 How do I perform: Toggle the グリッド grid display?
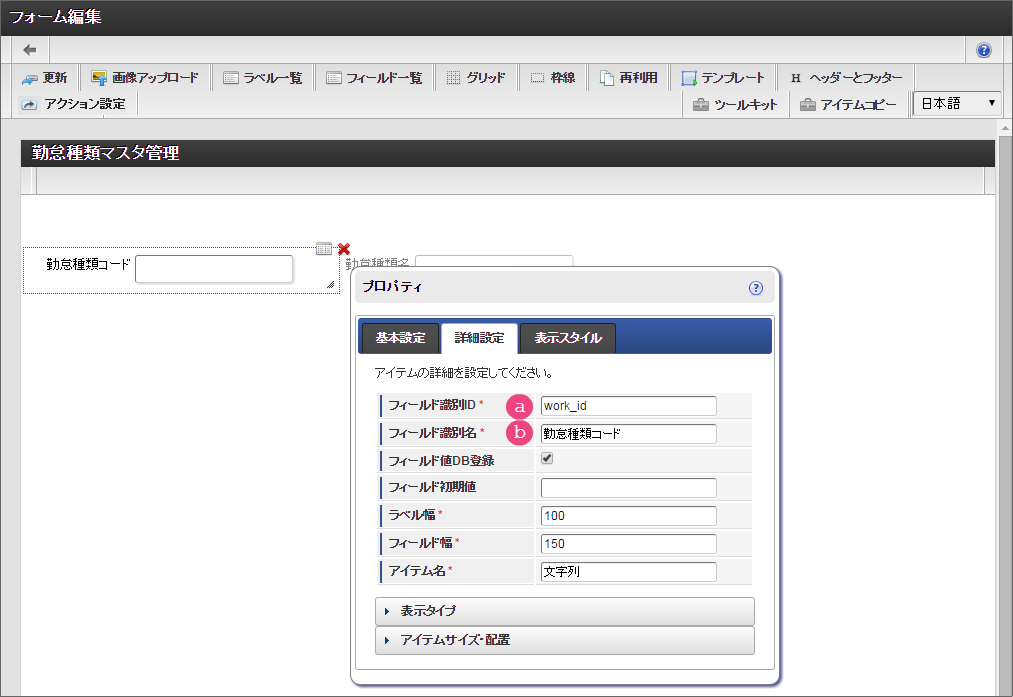click(475, 78)
